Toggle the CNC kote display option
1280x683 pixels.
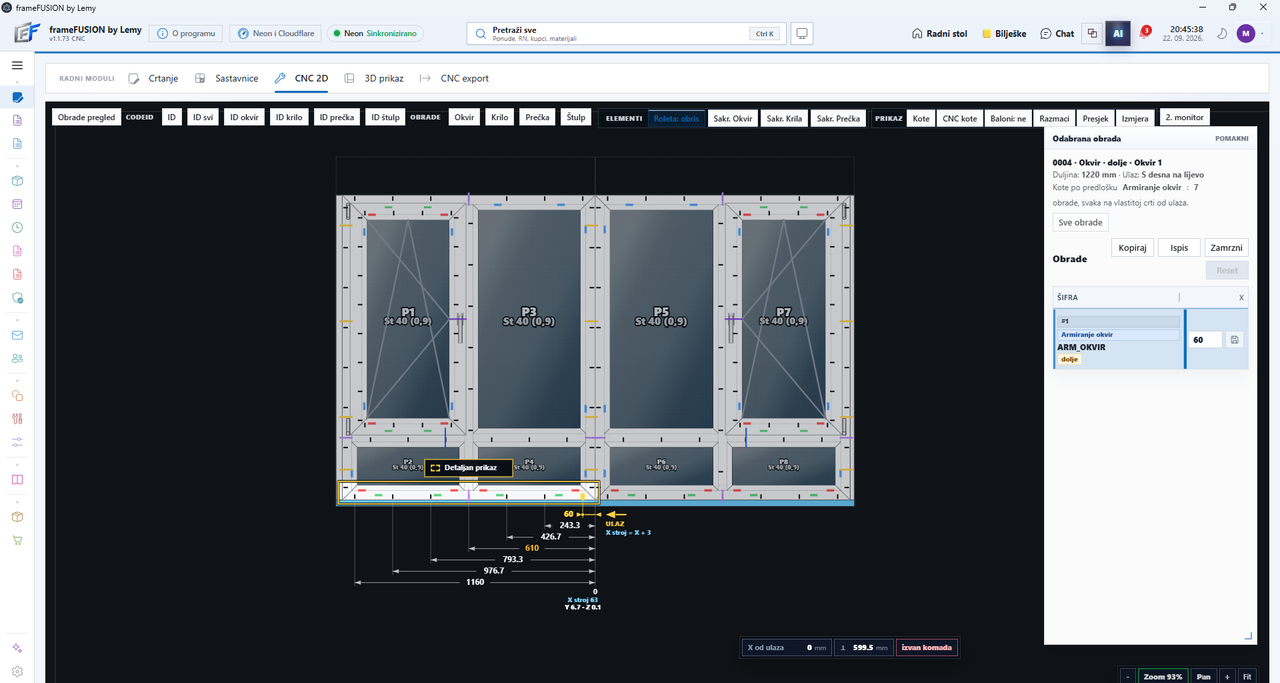[960, 118]
